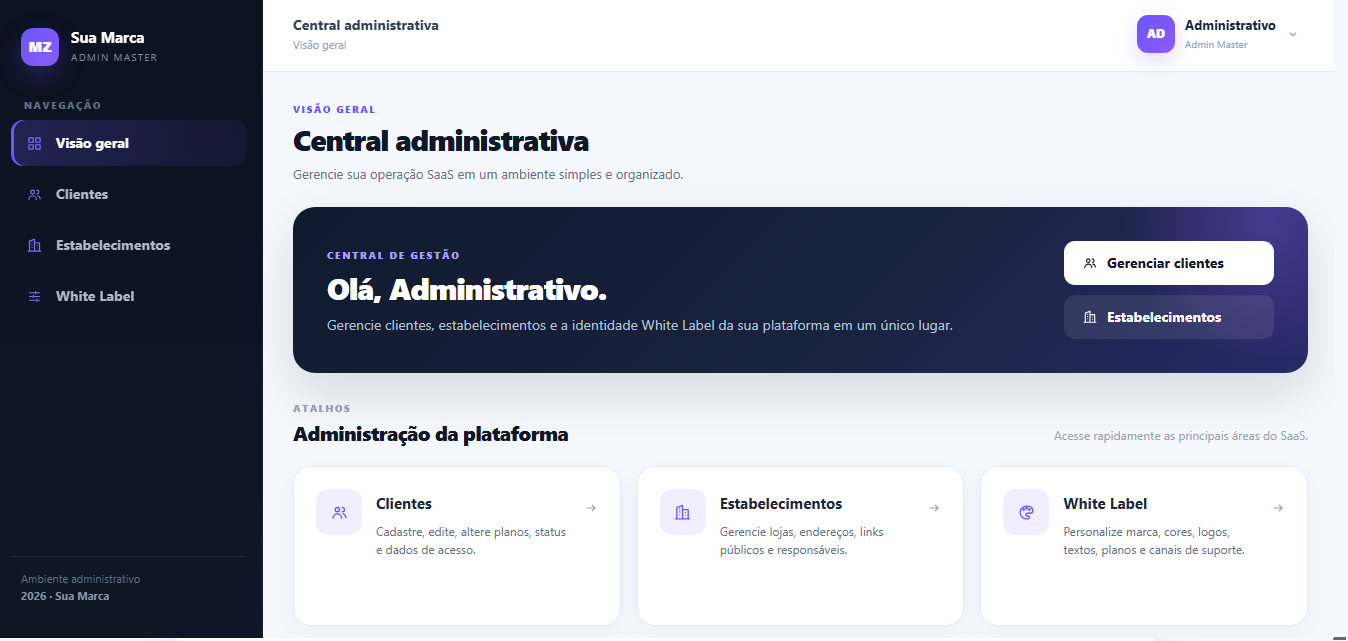Open the Visão geral navigation item

(x=129, y=143)
